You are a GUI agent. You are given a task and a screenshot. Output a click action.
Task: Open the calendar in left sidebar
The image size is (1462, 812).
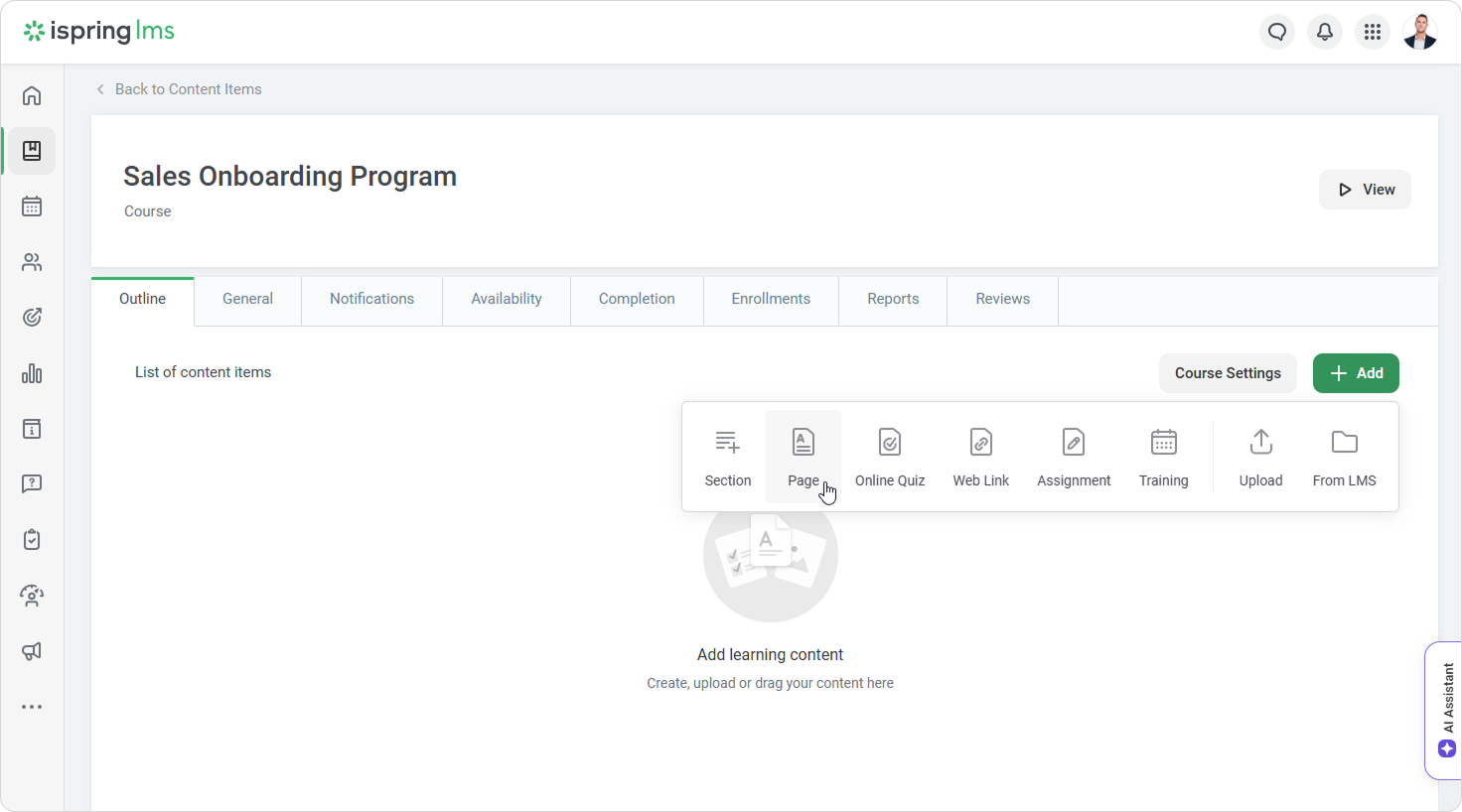(x=32, y=206)
